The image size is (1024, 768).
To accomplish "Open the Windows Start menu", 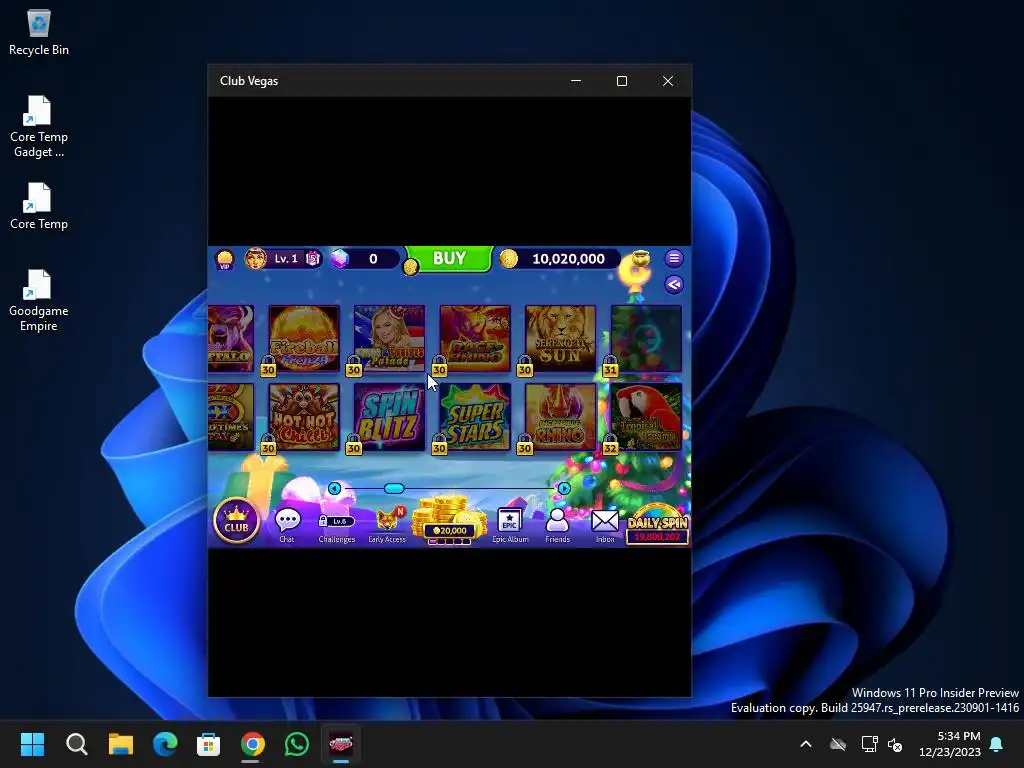I will pos(32,744).
